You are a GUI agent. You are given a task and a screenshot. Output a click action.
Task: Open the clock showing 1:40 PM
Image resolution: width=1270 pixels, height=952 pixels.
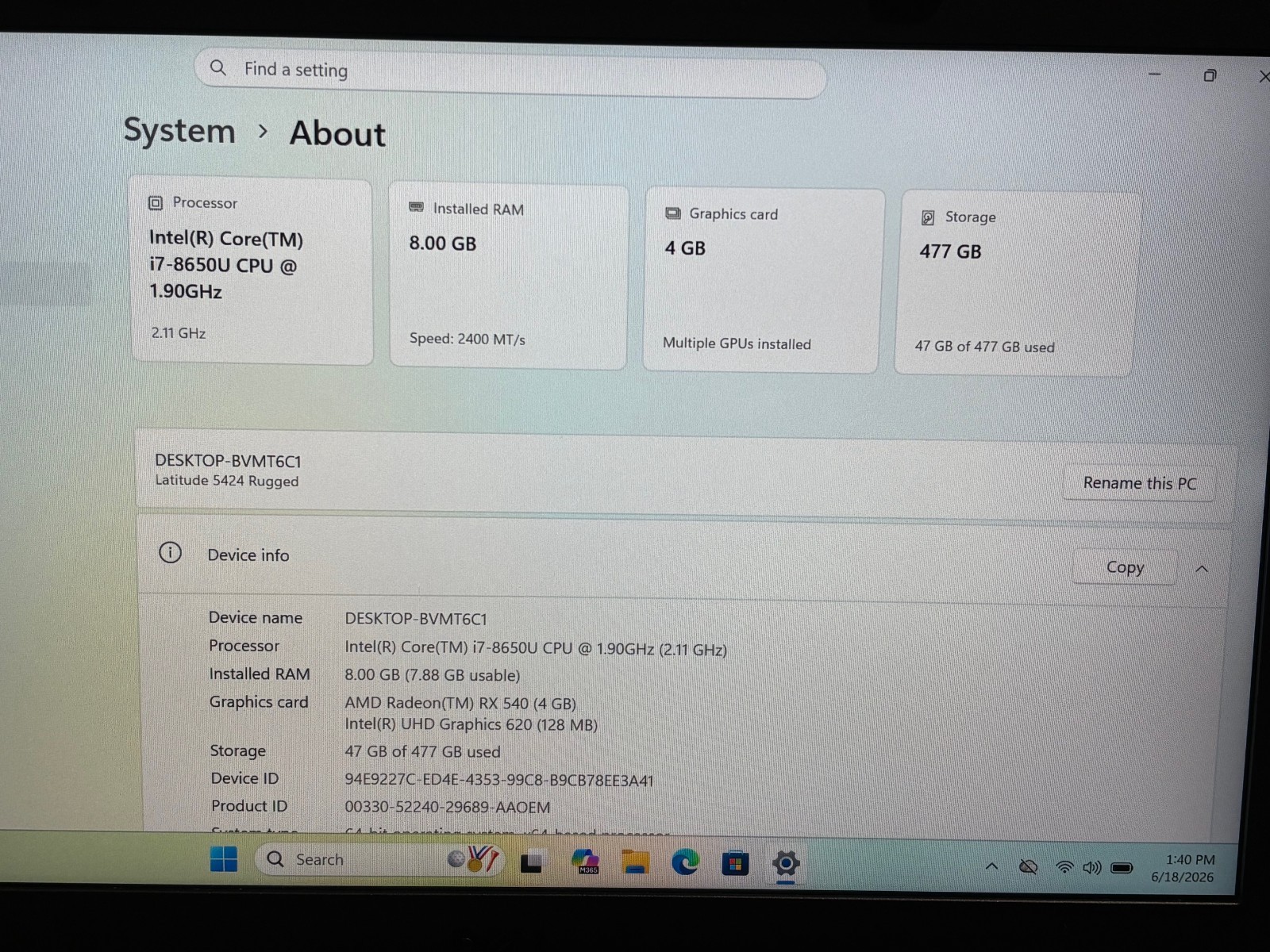click(x=1183, y=869)
